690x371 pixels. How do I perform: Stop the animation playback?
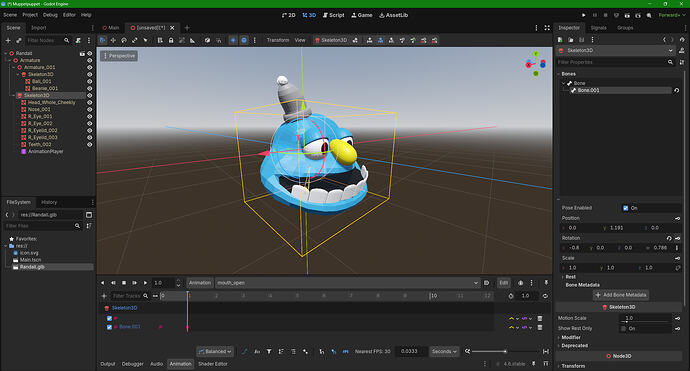(x=124, y=283)
